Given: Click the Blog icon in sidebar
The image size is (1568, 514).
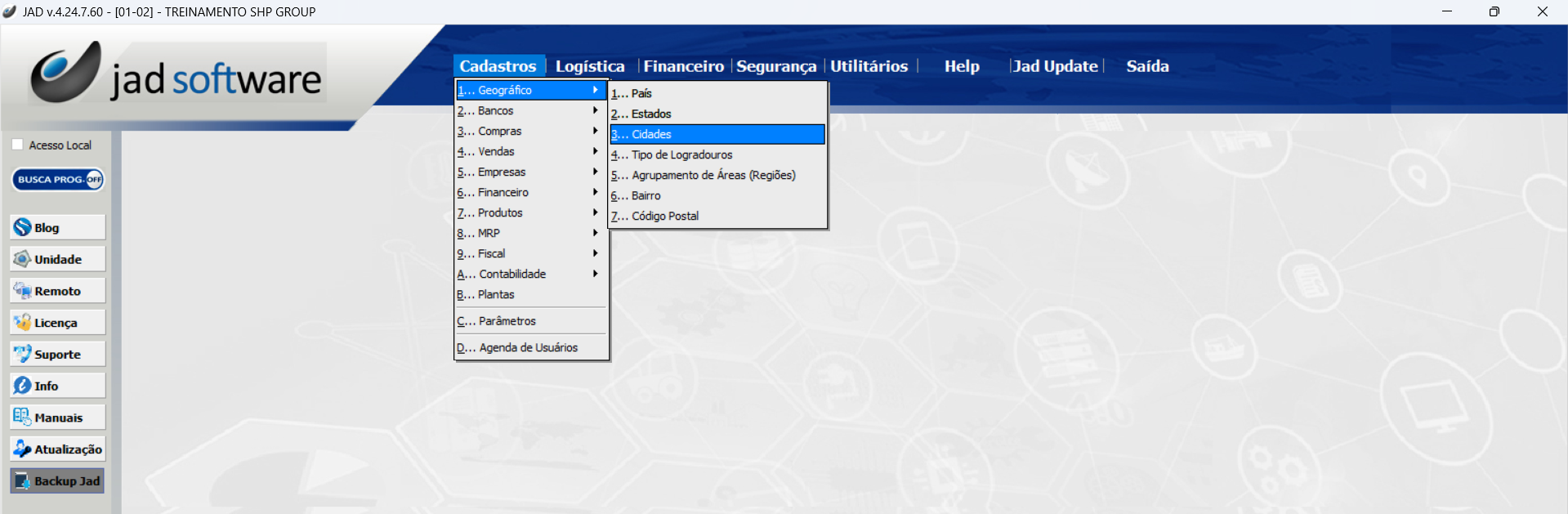Looking at the screenshot, I should (x=23, y=227).
